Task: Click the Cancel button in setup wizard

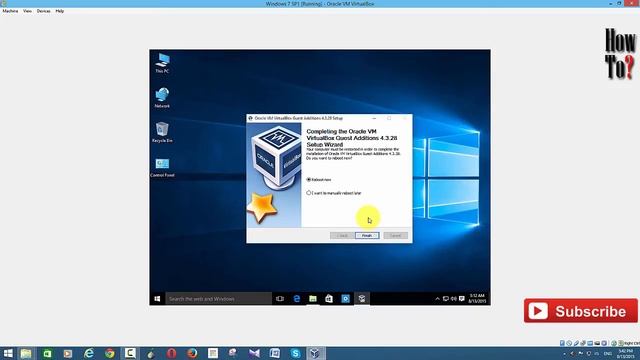Action: (395, 236)
